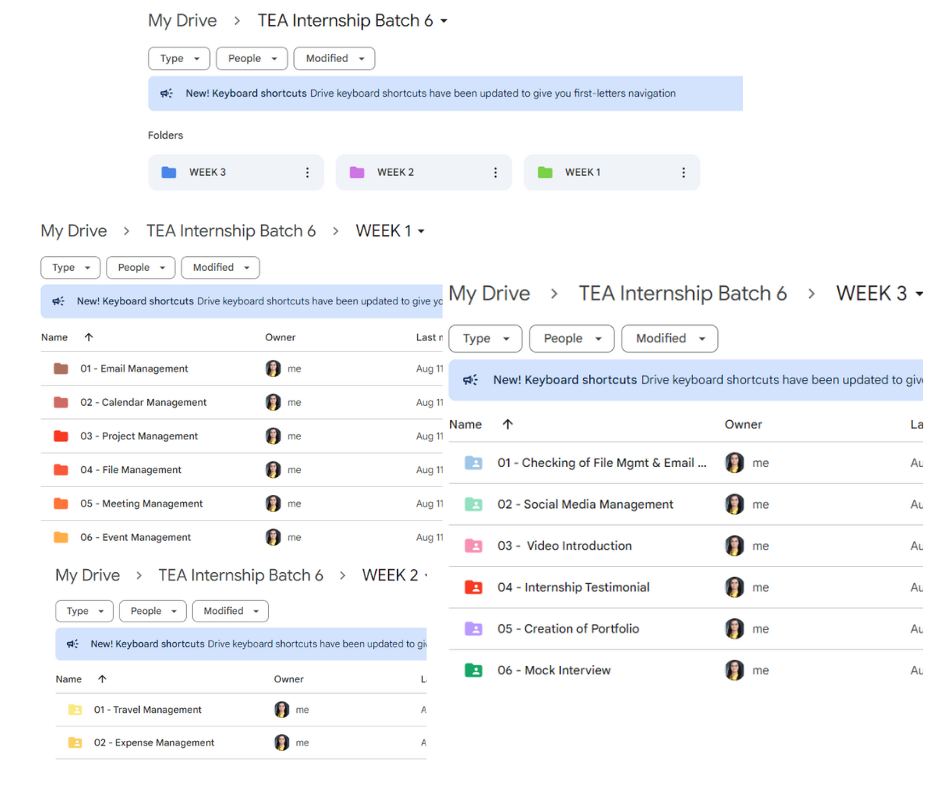940x788 pixels.
Task: Click the Owner column header in WEEK 1 list
Action: pos(280,337)
